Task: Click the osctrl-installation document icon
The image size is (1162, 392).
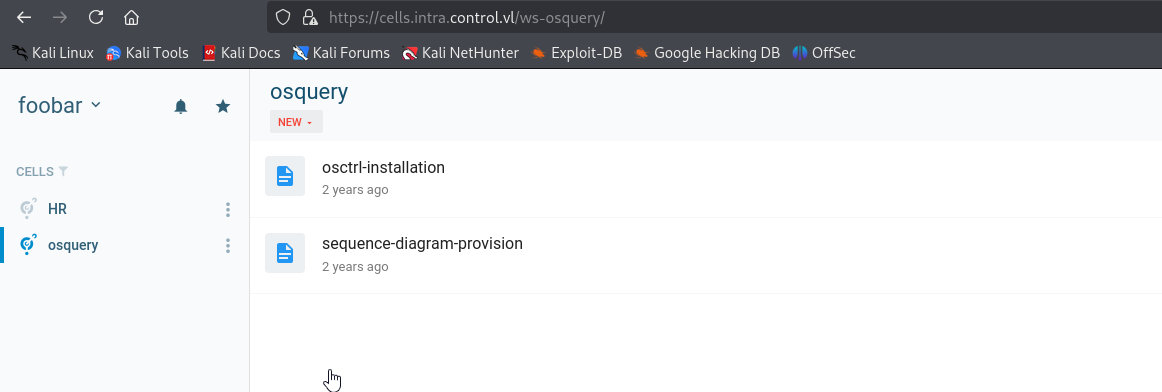Action: pyautogui.click(x=285, y=176)
